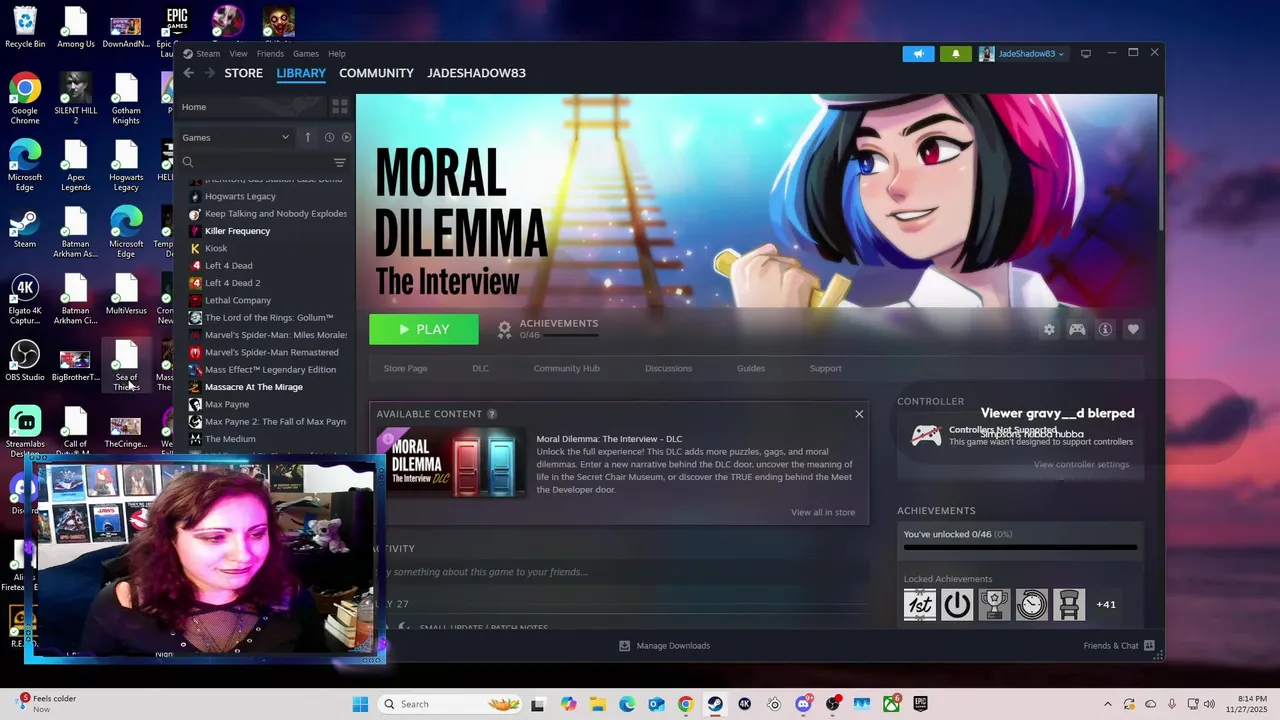Click the ready-to-play filter icon
Screen dimensions: 1280x720
[x=347, y=137]
